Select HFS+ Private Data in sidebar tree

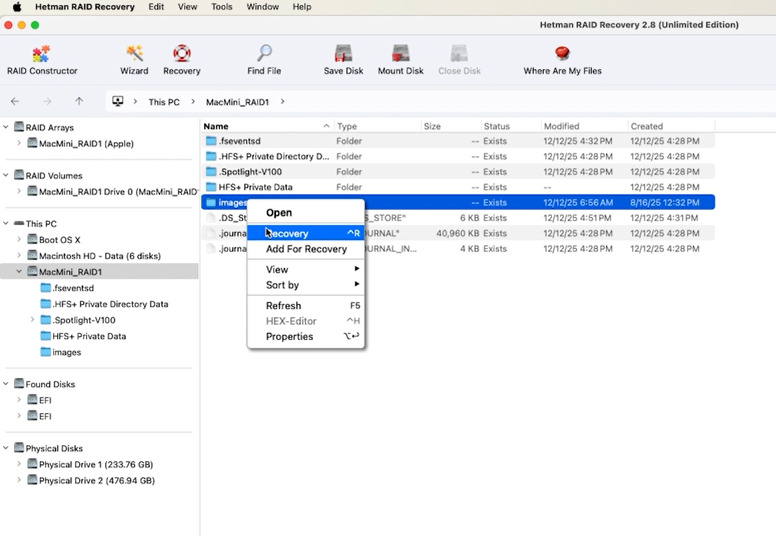[83, 336]
